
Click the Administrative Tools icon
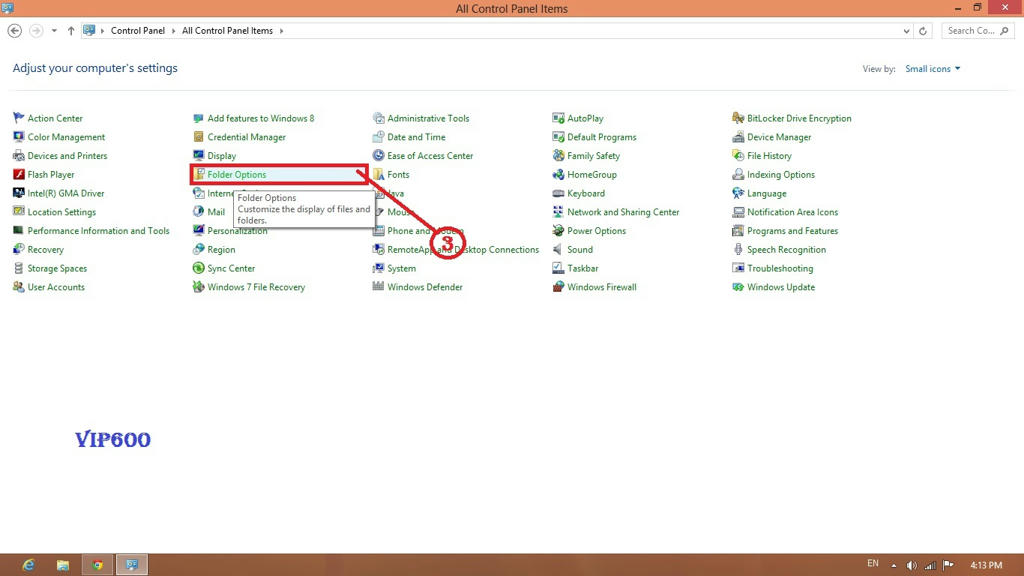378,118
